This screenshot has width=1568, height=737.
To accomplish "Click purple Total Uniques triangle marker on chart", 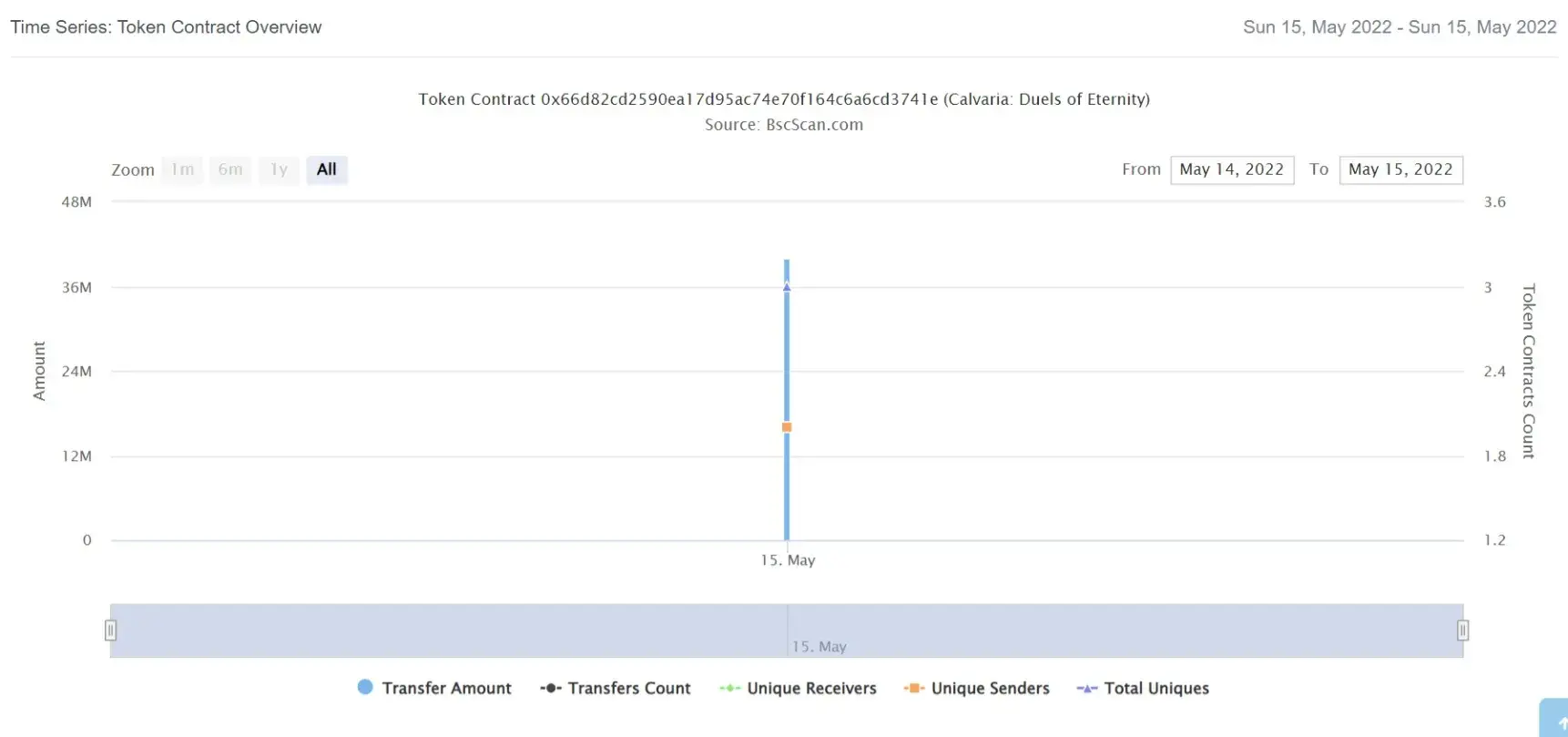I will (x=787, y=287).
